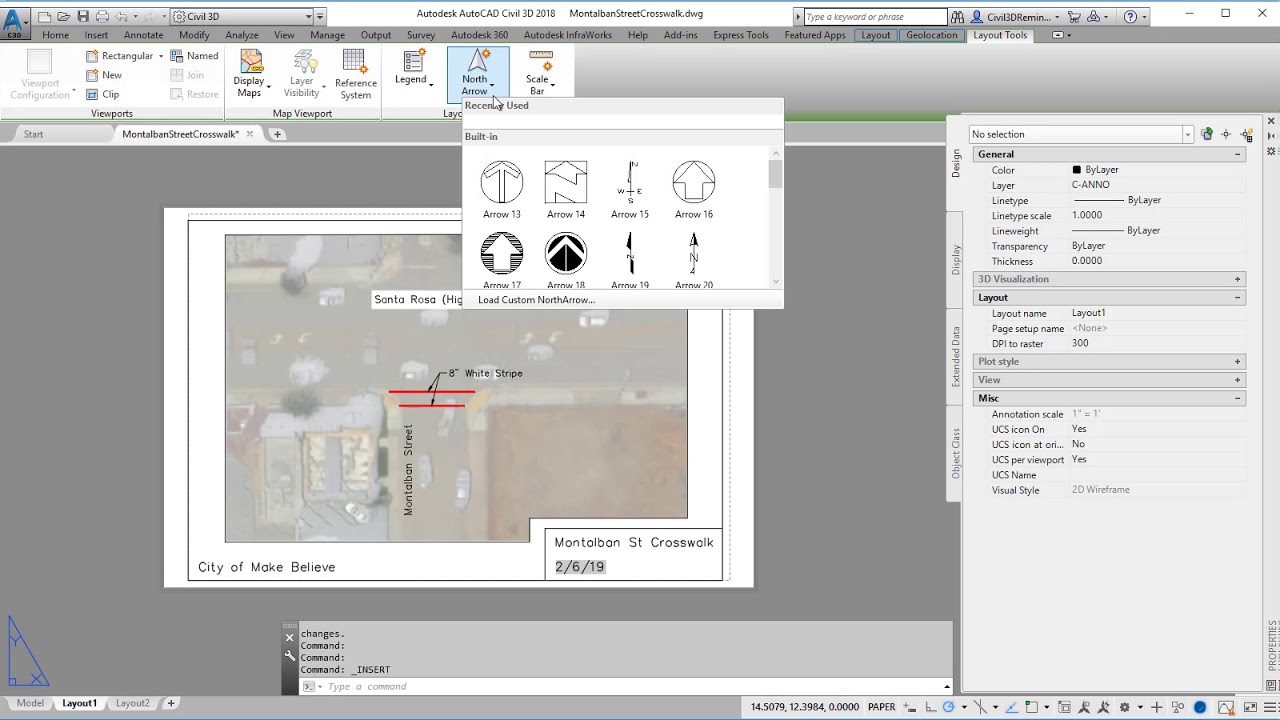Open the No selection dropdown
This screenshot has height=720, width=1280.
click(1080, 134)
